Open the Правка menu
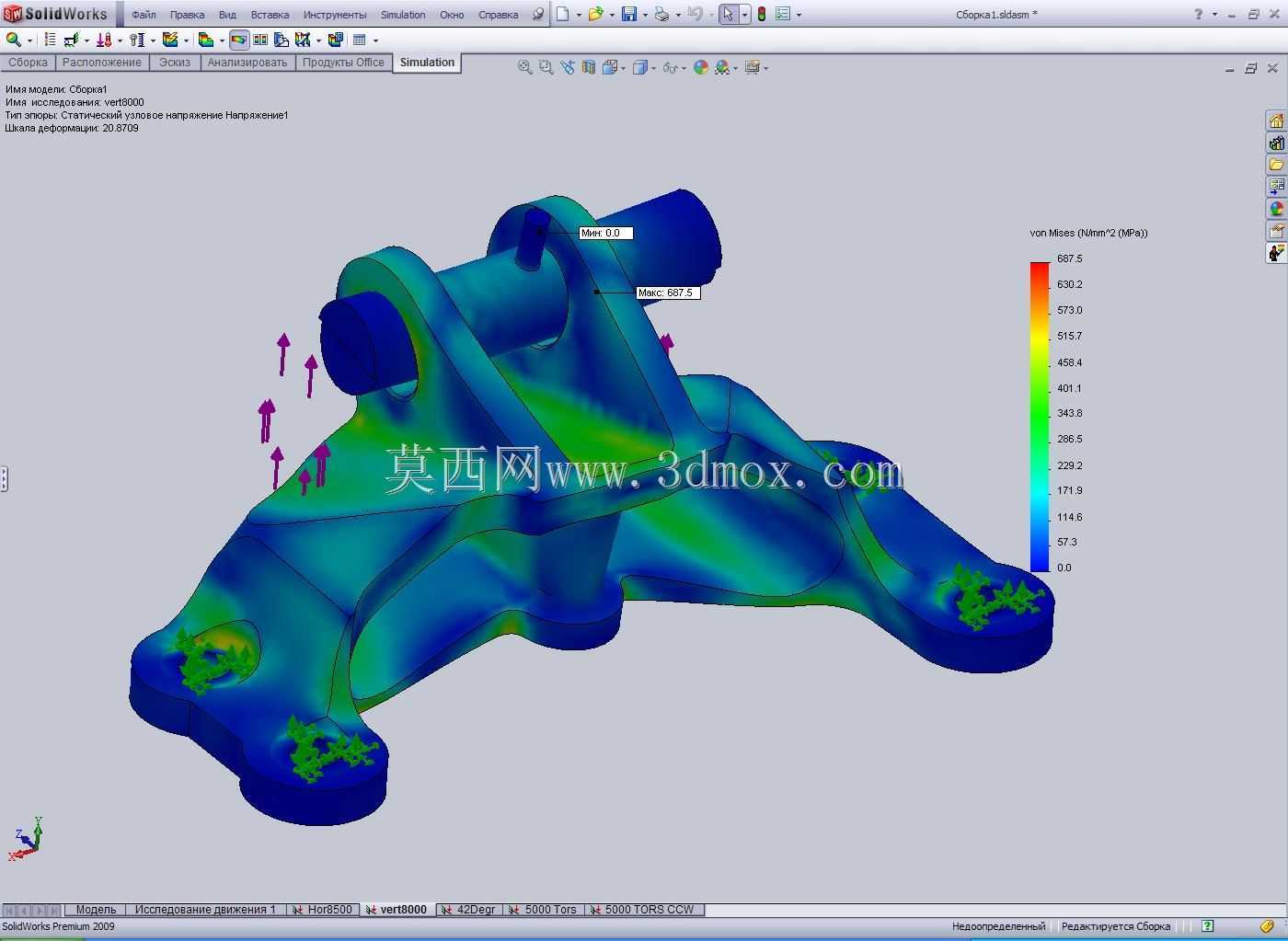 187,15
